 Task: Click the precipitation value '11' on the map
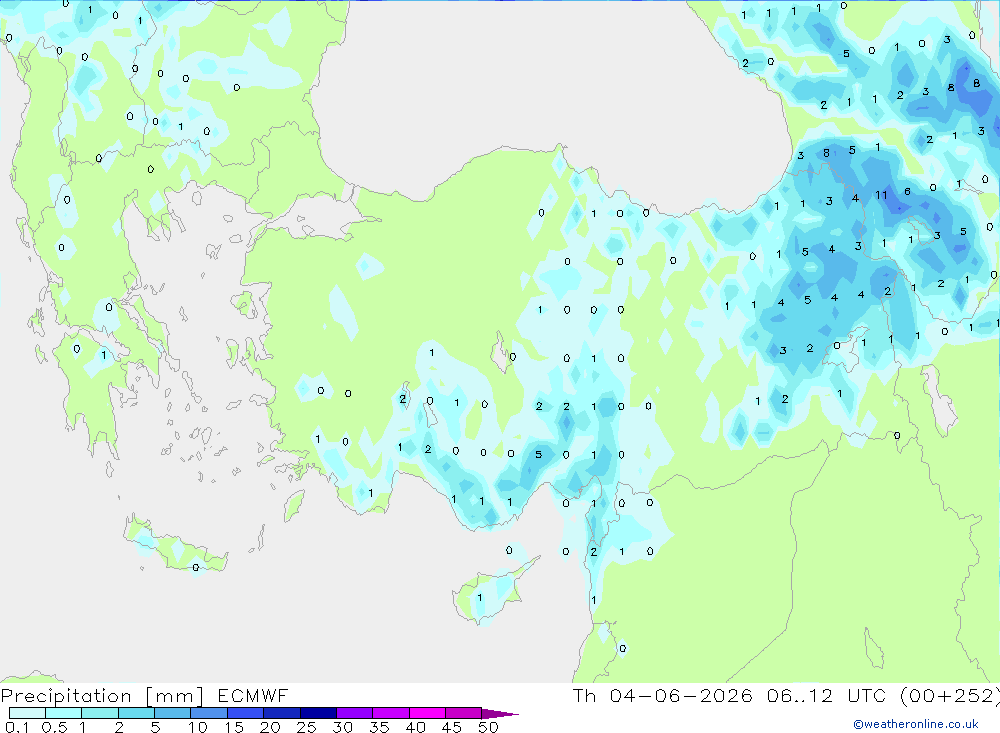coord(881,195)
